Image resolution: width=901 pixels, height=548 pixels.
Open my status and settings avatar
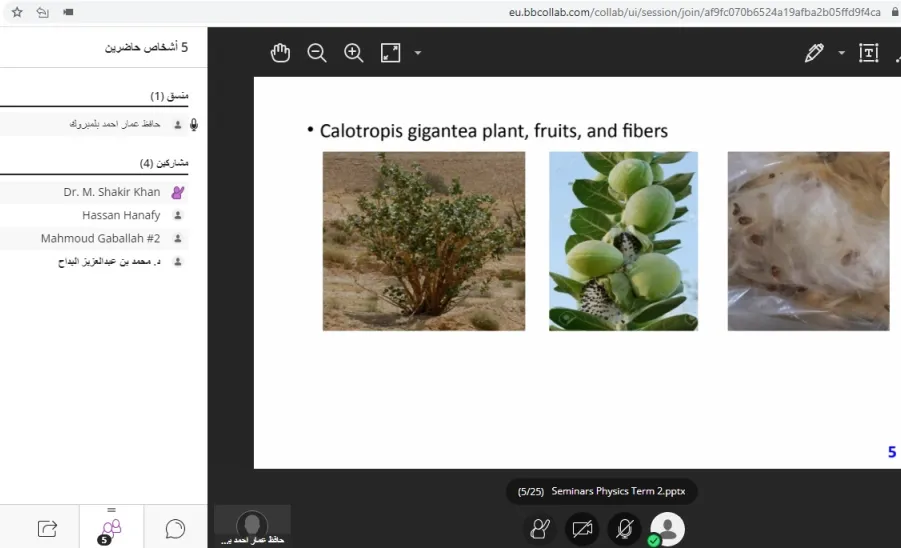click(x=667, y=528)
